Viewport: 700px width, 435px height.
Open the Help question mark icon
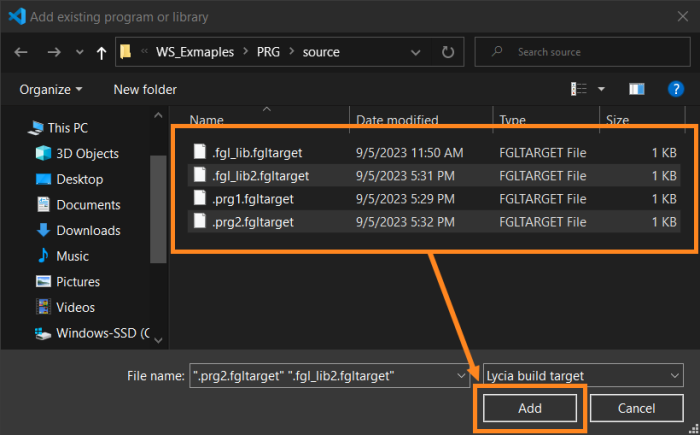point(675,89)
